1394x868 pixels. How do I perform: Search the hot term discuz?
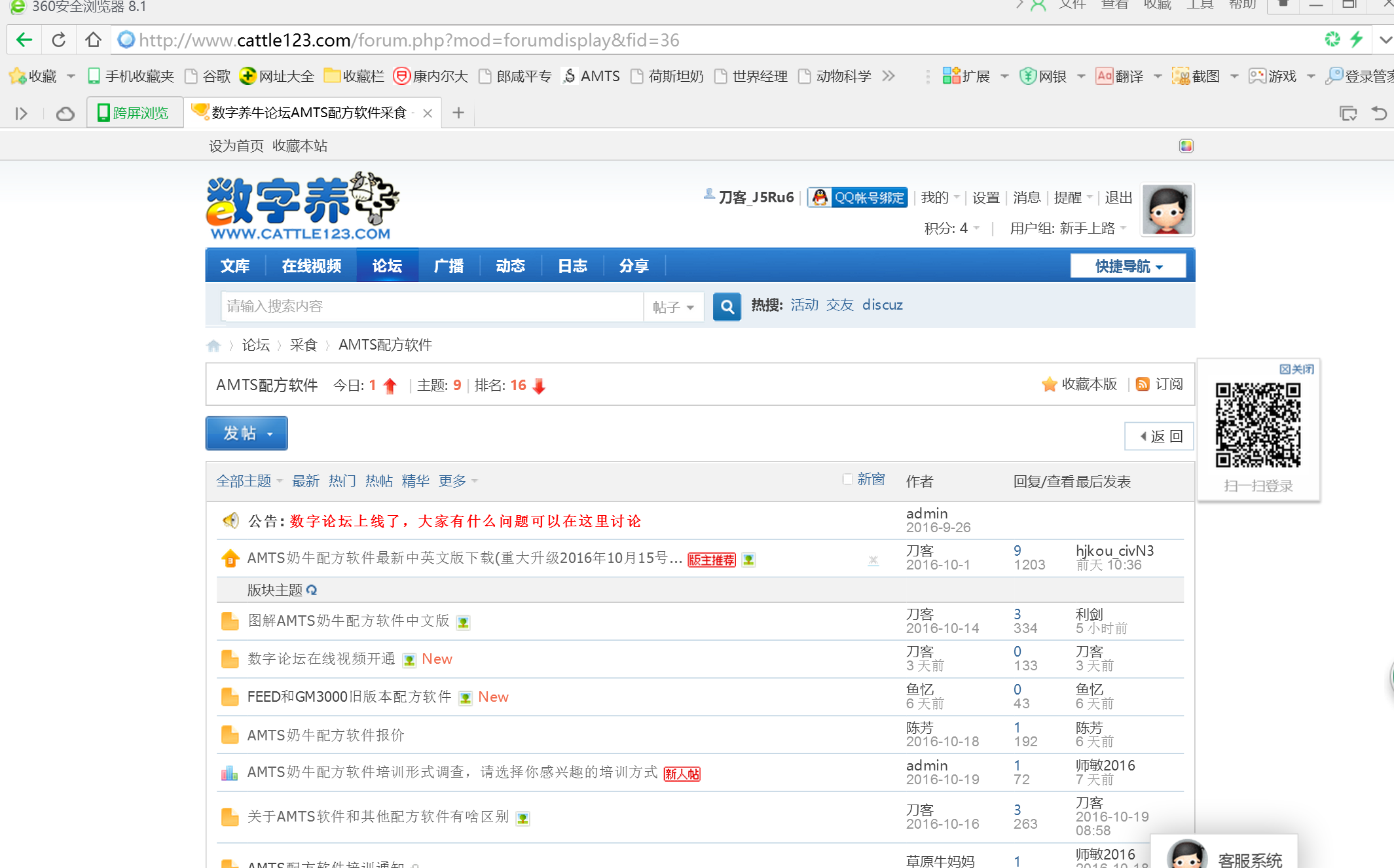coord(882,304)
